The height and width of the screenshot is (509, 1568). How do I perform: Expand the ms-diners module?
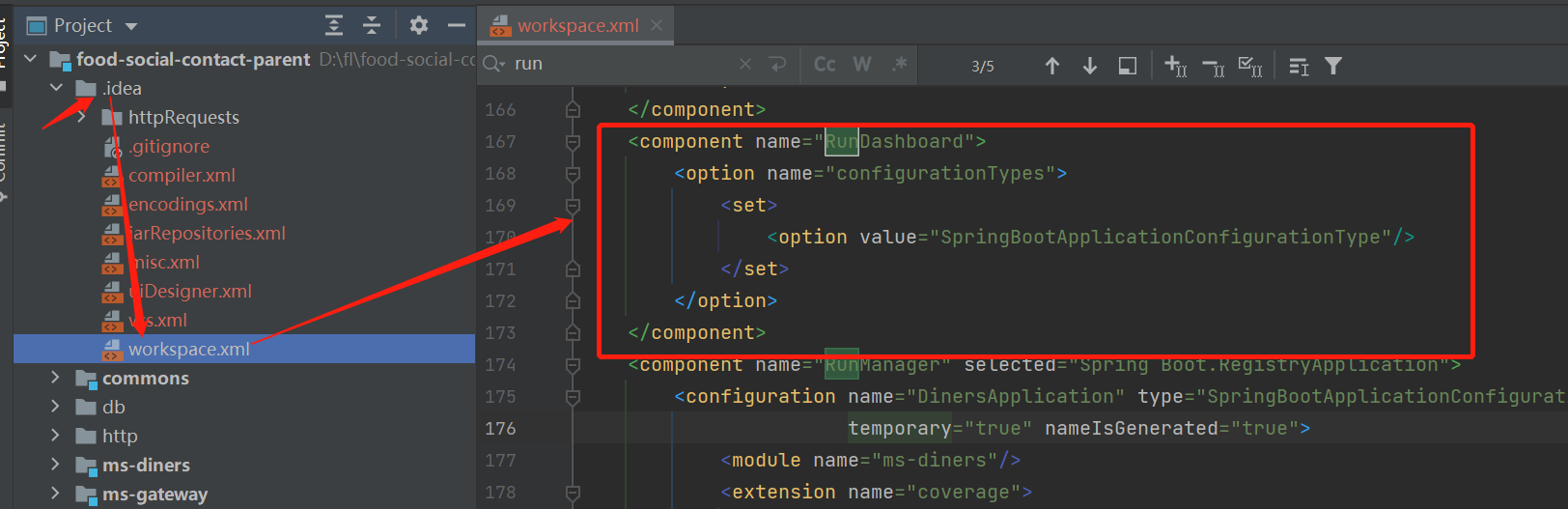pyautogui.click(x=56, y=465)
